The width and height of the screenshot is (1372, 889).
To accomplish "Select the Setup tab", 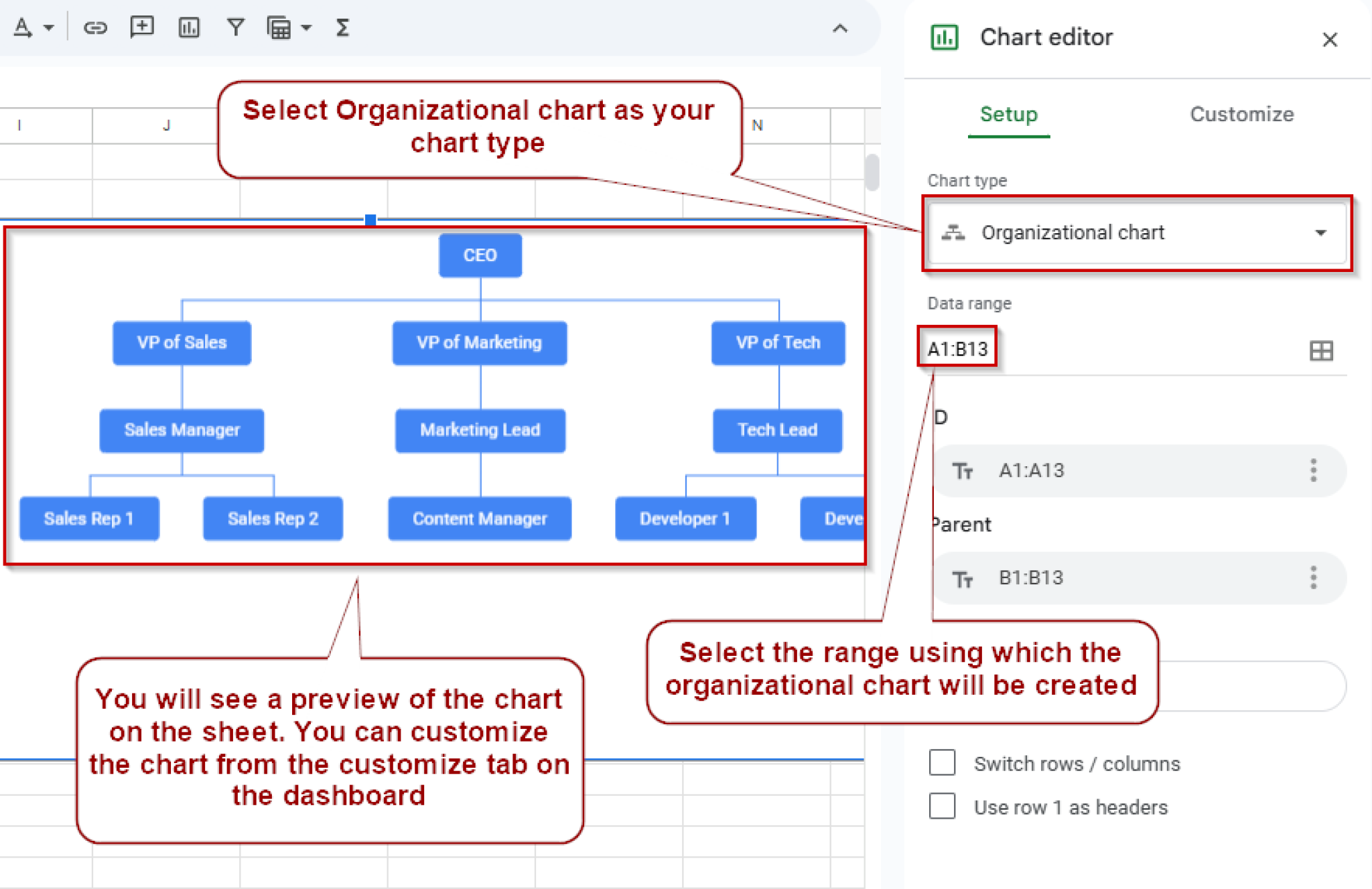I will coord(1008,114).
